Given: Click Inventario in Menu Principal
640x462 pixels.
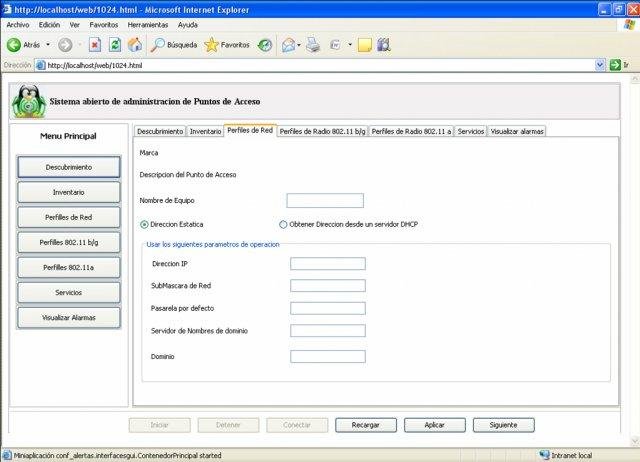Looking at the screenshot, I should pos(69,192).
